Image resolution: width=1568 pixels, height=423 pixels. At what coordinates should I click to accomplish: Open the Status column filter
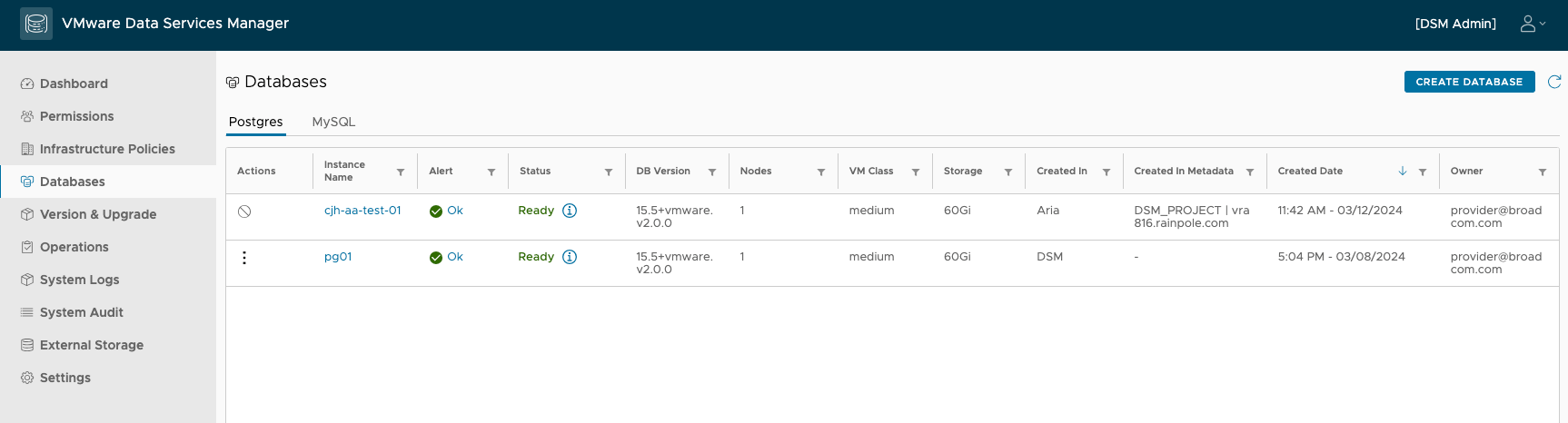tap(609, 172)
